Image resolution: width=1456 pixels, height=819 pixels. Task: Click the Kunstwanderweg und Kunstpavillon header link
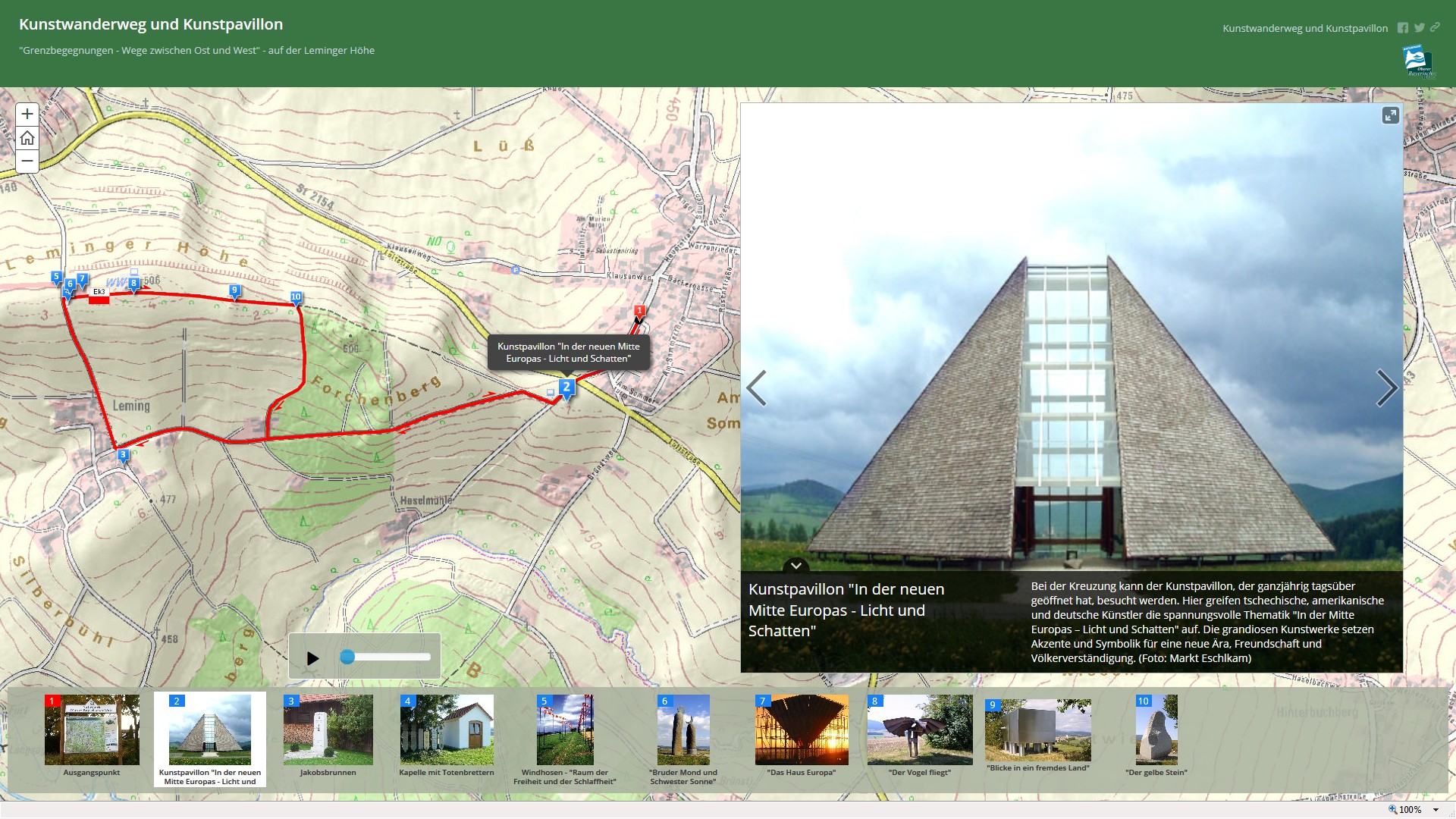pyautogui.click(x=1305, y=28)
